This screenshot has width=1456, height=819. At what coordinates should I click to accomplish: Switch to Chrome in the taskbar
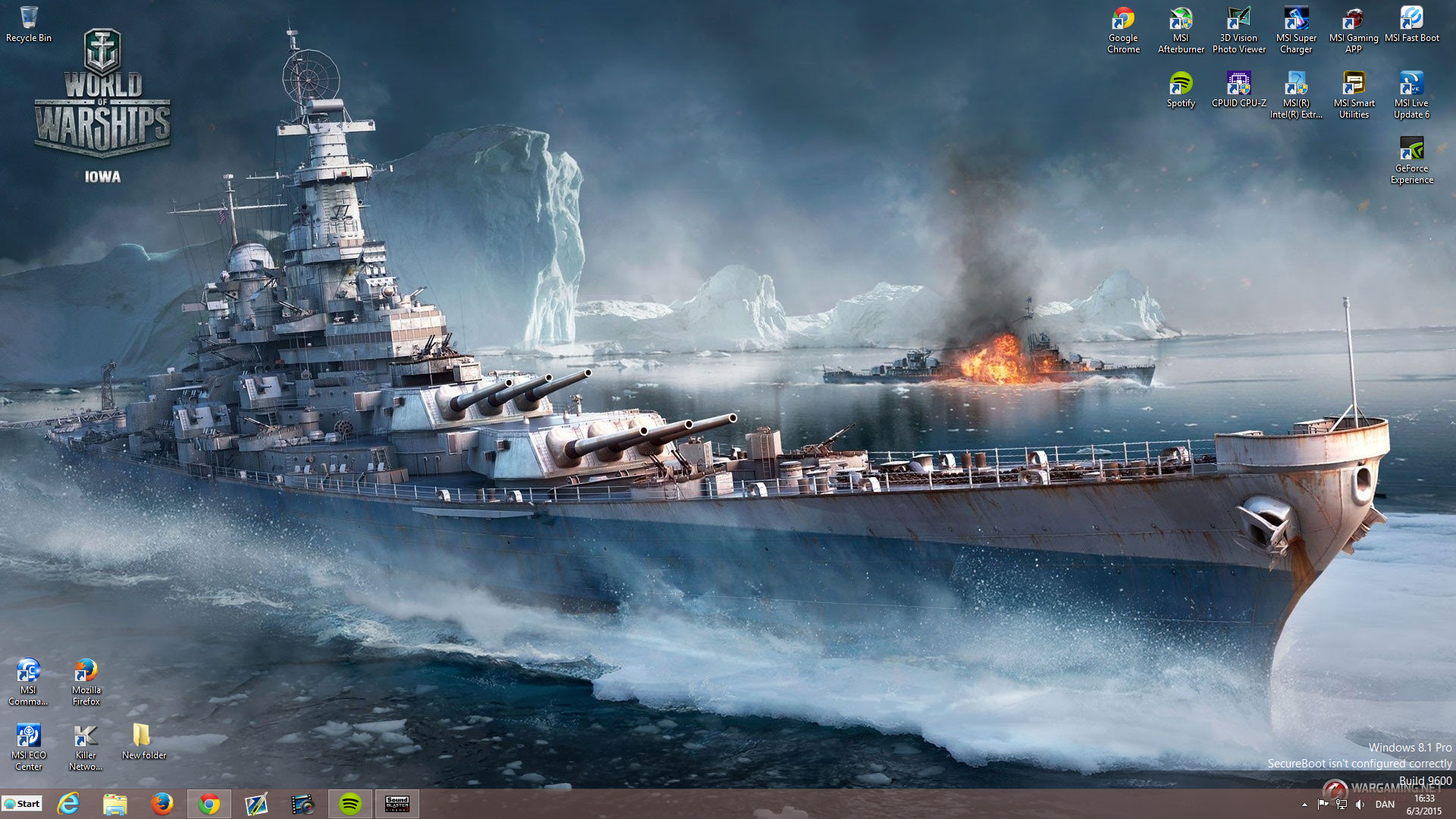(209, 804)
